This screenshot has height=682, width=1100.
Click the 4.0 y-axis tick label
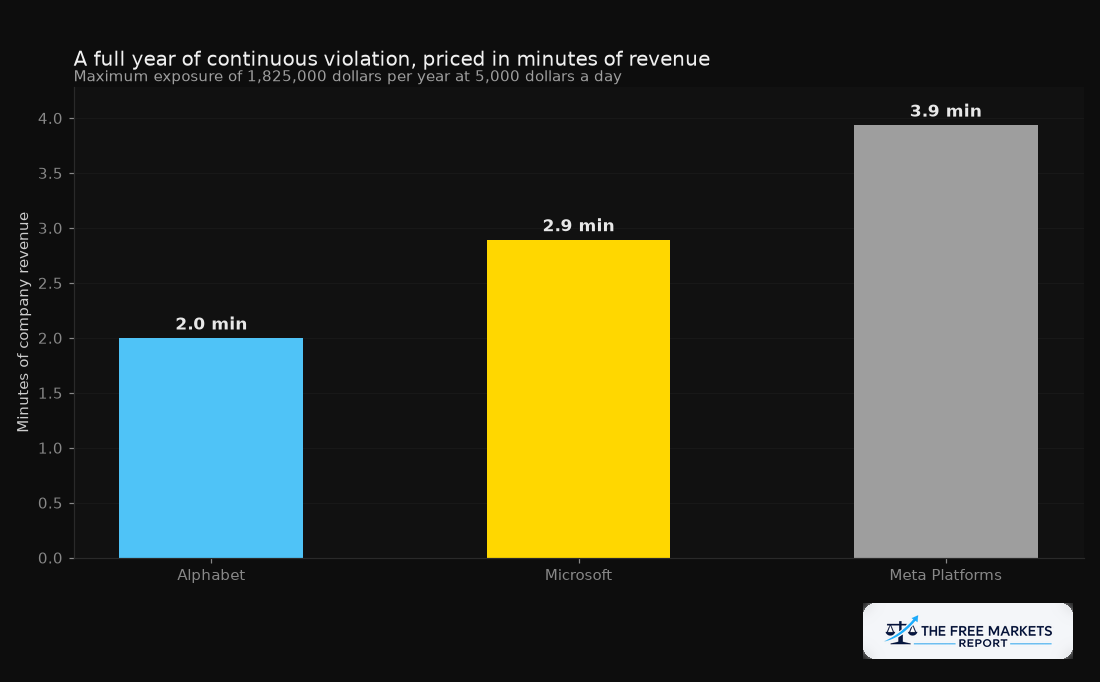[x=50, y=119]
